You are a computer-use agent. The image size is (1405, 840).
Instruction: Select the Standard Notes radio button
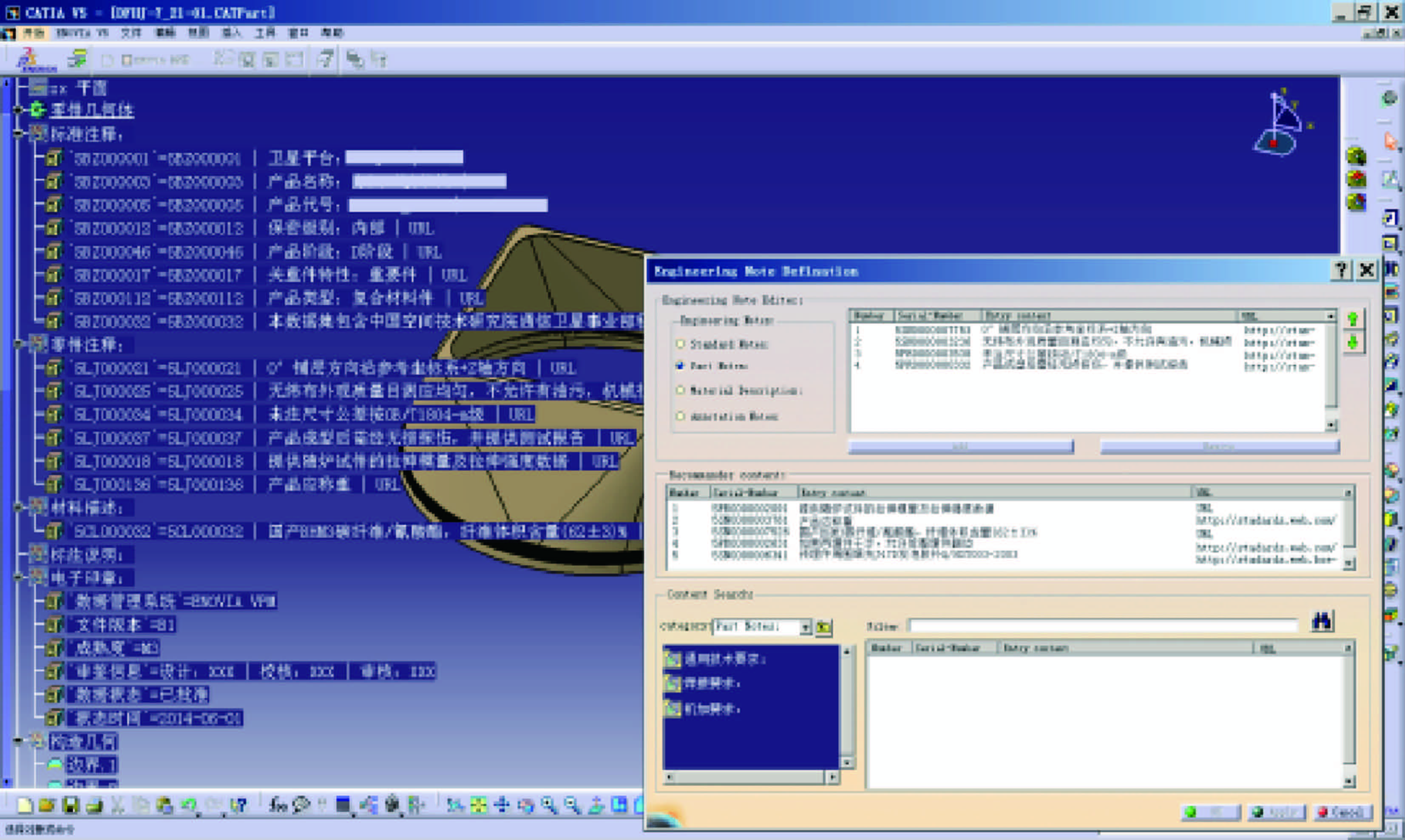(680, 344)
